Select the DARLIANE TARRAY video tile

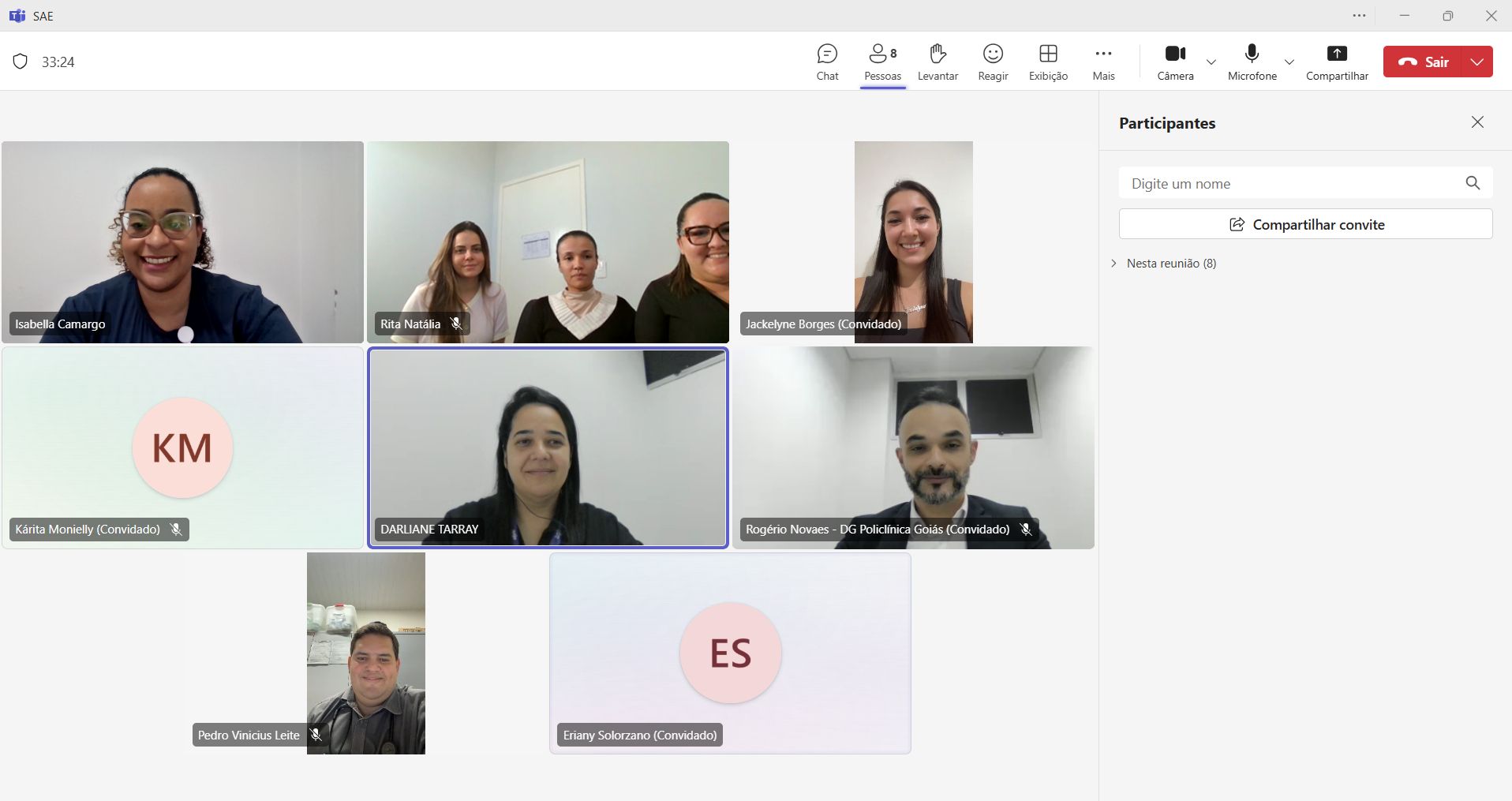[x=548, y=447]
